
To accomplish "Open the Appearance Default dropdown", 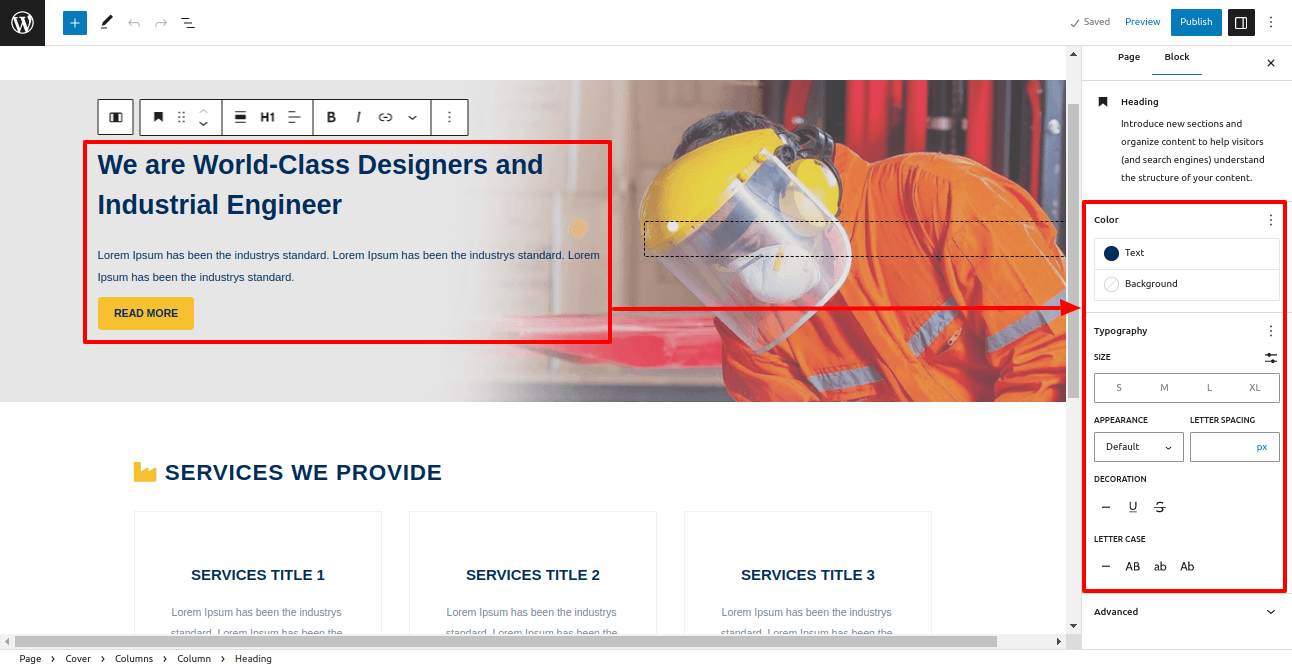I will tap(1138, 447).
